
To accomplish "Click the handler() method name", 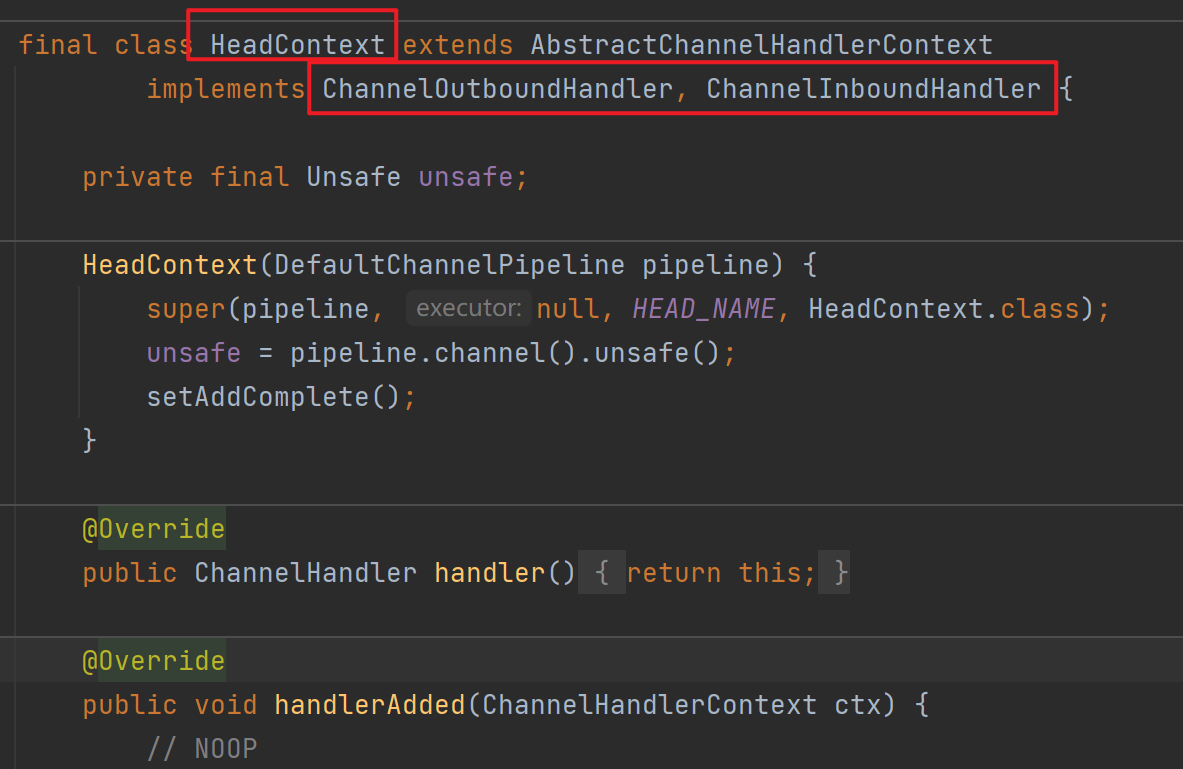I will [489, 573].
